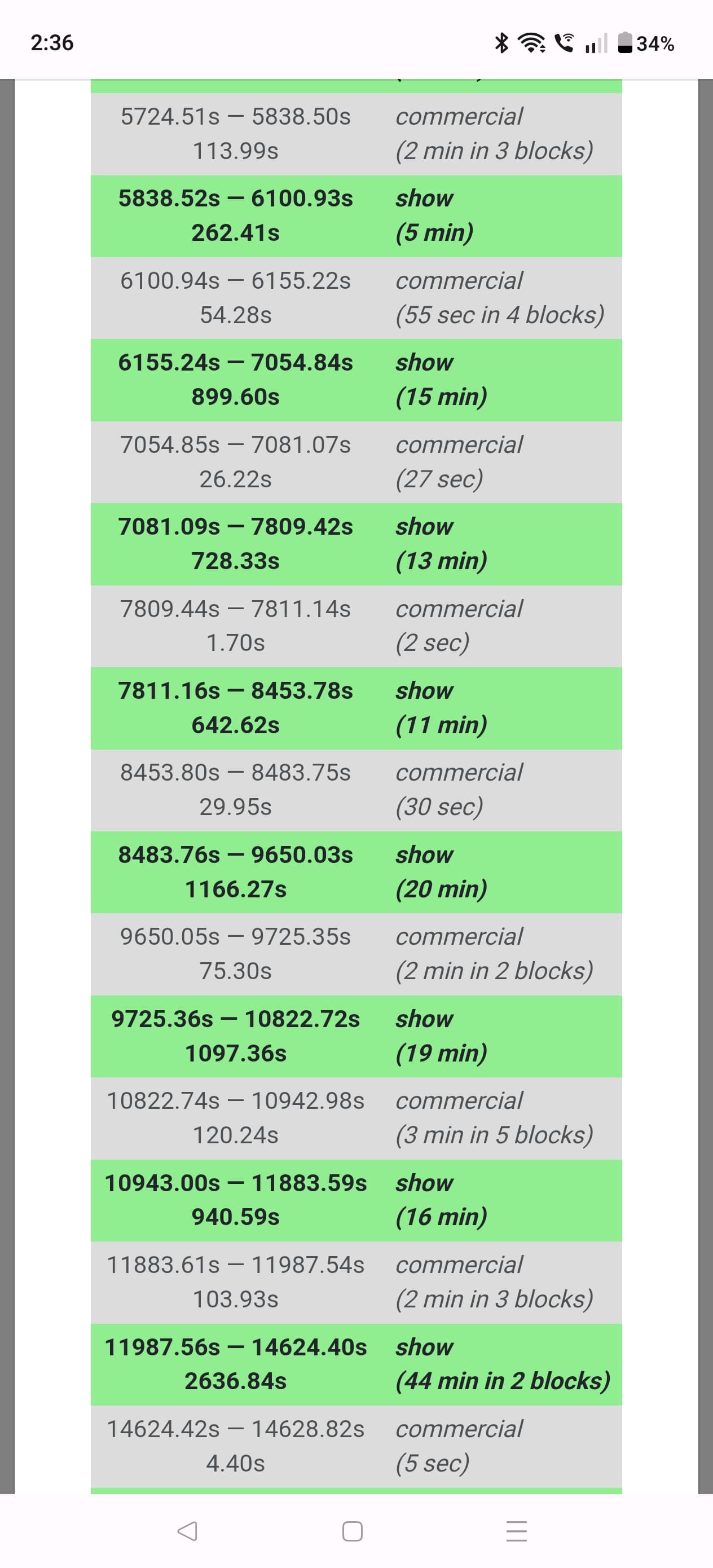Click commercial labeled 3 min in 5 blocks
The width and height of the screenshot is (713, 1568).
pyautogui.click(x=356, y=1118)
